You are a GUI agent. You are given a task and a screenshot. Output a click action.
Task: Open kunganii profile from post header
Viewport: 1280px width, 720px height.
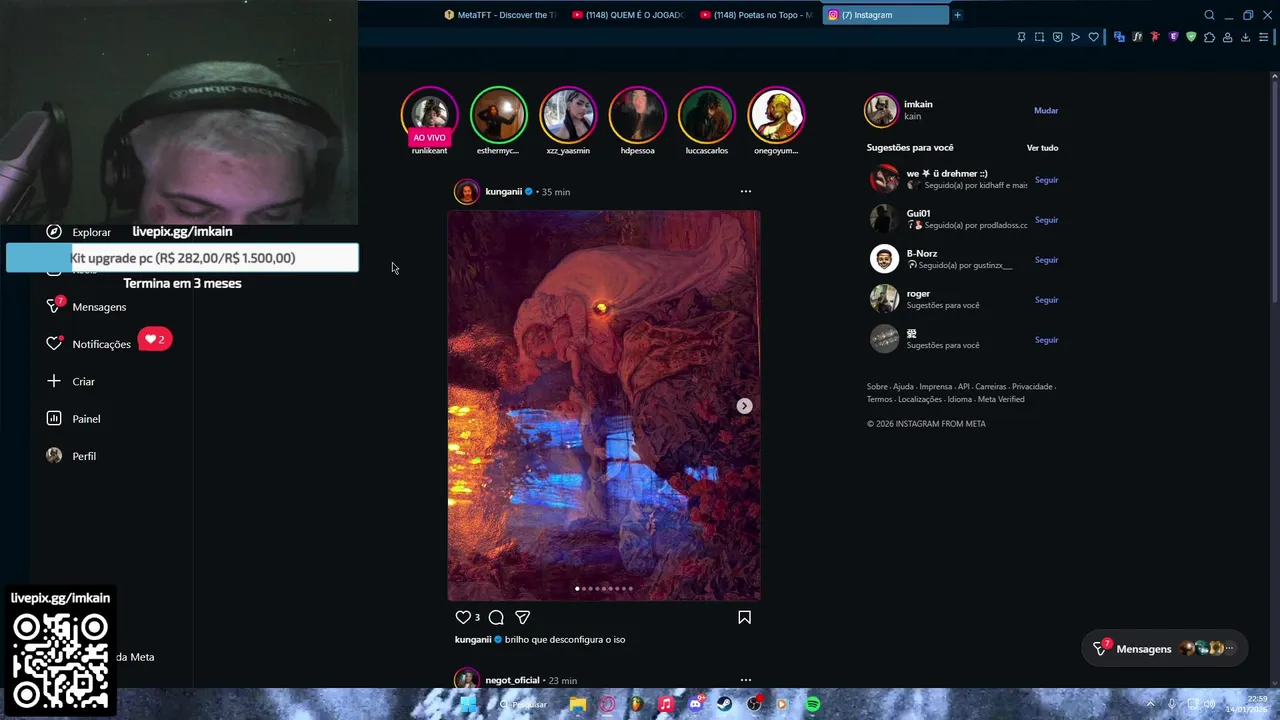pyautogui.click(x=503, y=191)
